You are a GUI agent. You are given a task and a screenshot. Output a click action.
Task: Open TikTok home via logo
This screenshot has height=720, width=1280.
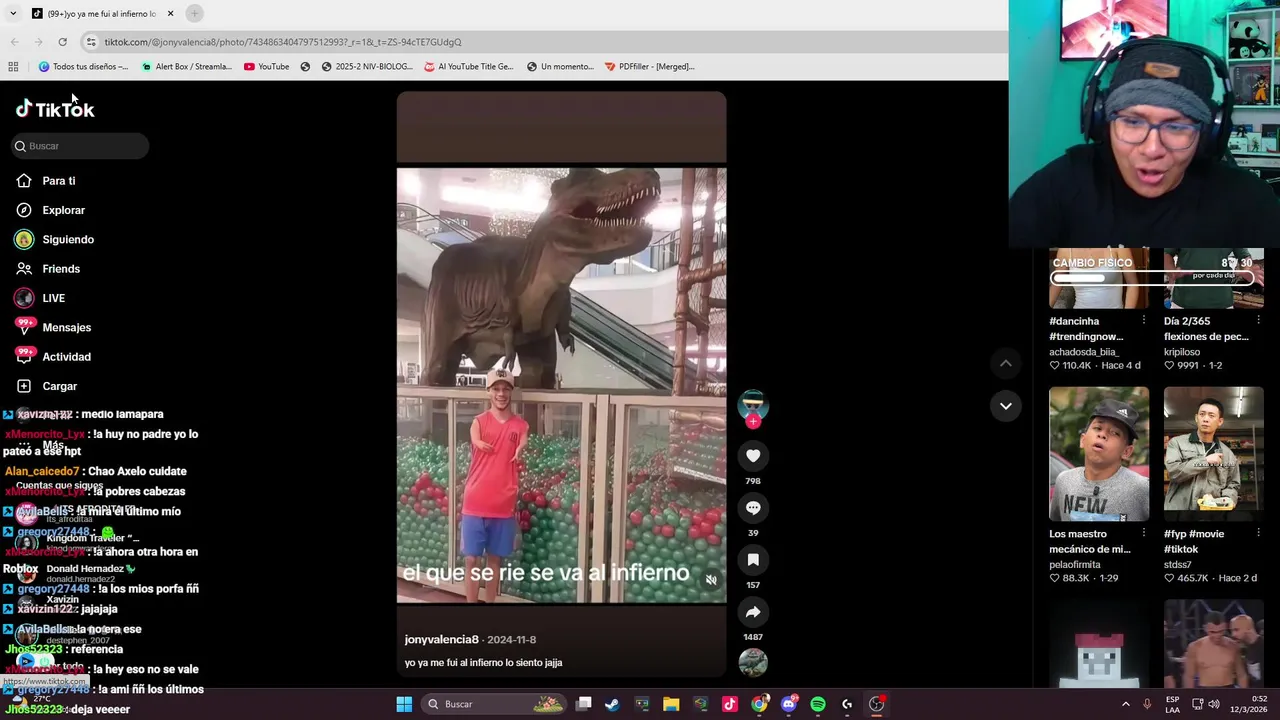55,109
